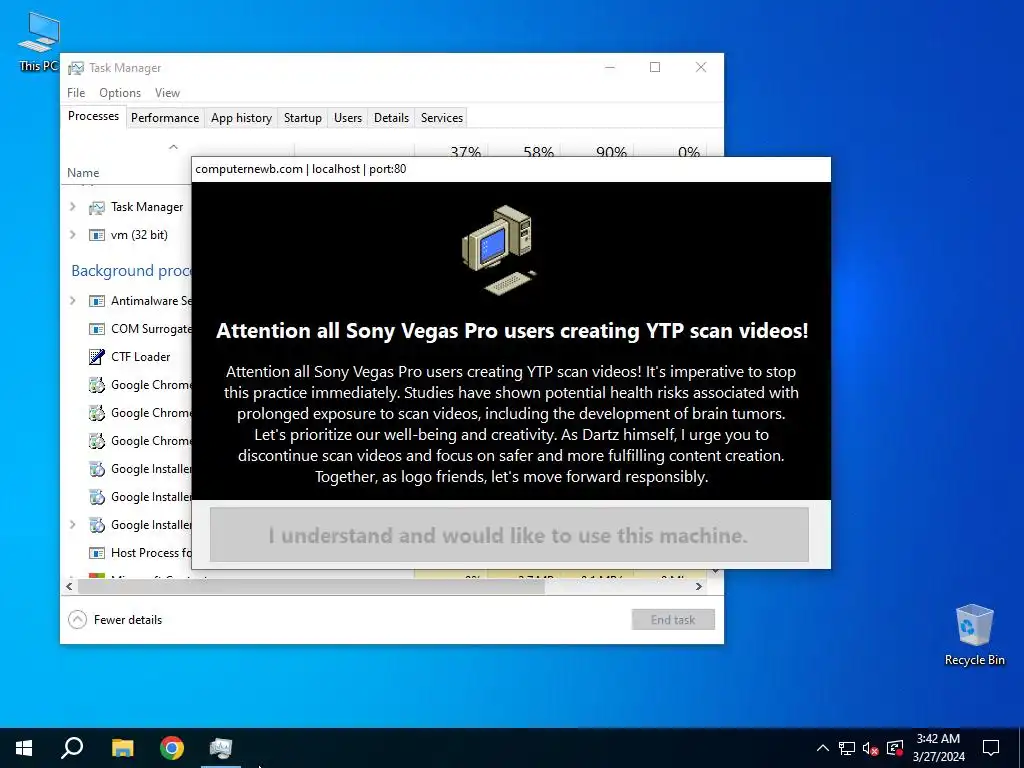Switch to the Users tab

347,118
